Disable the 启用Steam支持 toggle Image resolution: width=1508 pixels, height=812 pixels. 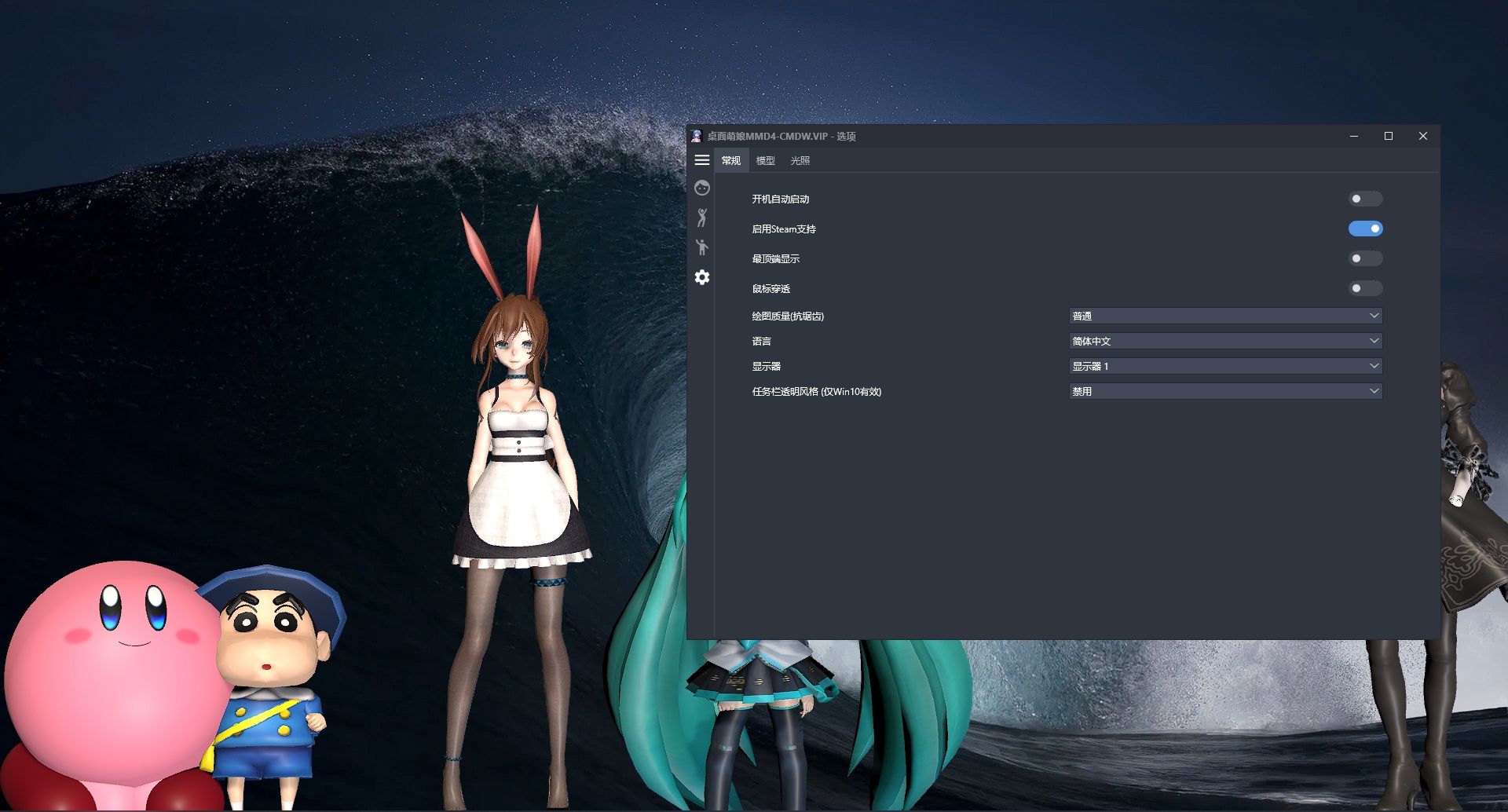click(1365, 229)
